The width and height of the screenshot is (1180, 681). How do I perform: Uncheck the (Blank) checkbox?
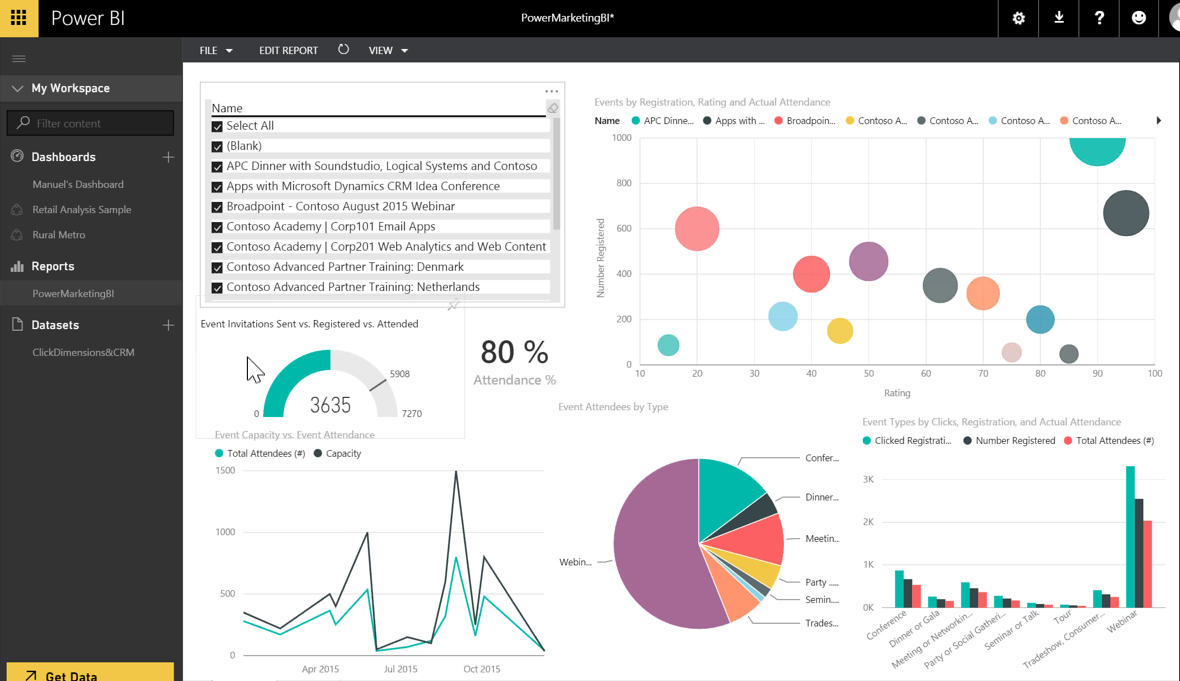[217, 147]
